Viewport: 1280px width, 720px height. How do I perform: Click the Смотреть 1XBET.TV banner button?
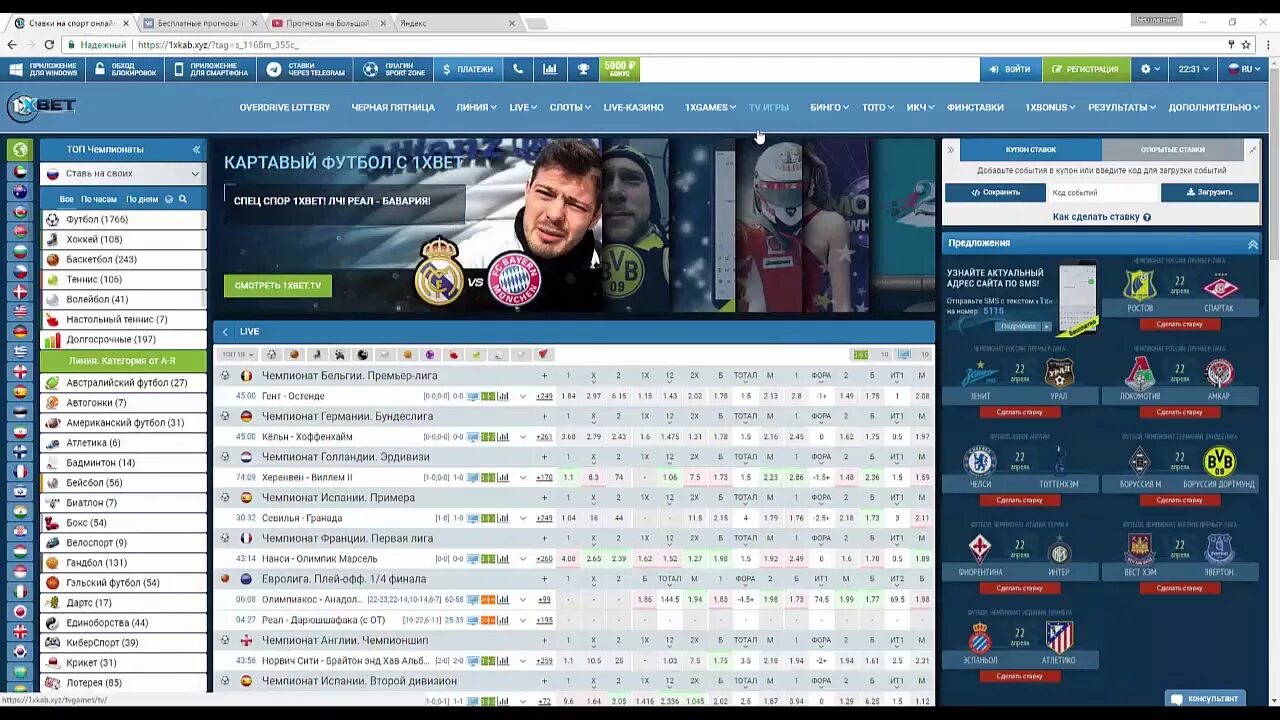pyautogui.click(x=278, y=285)
